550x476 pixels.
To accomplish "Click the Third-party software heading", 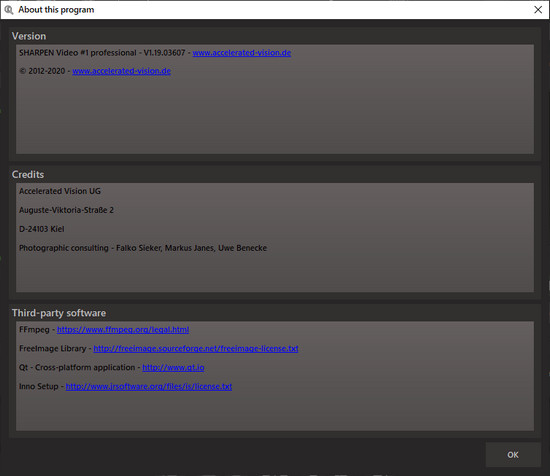I will pyautogui.click(x=59, y=313).
